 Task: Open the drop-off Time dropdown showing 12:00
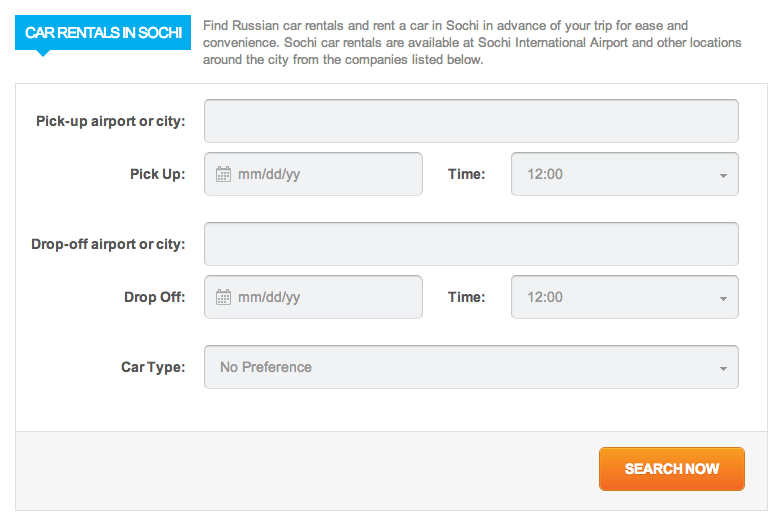coord(624,297)
